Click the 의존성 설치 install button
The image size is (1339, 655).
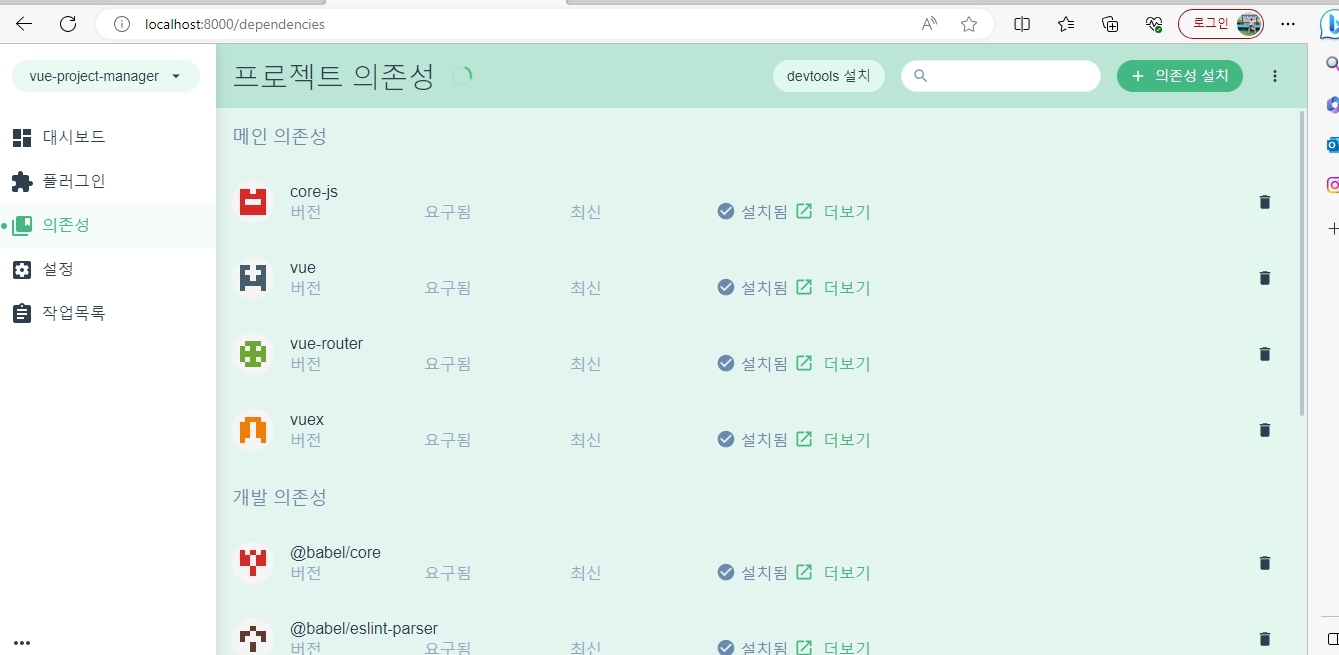(x=1180, y=76)
